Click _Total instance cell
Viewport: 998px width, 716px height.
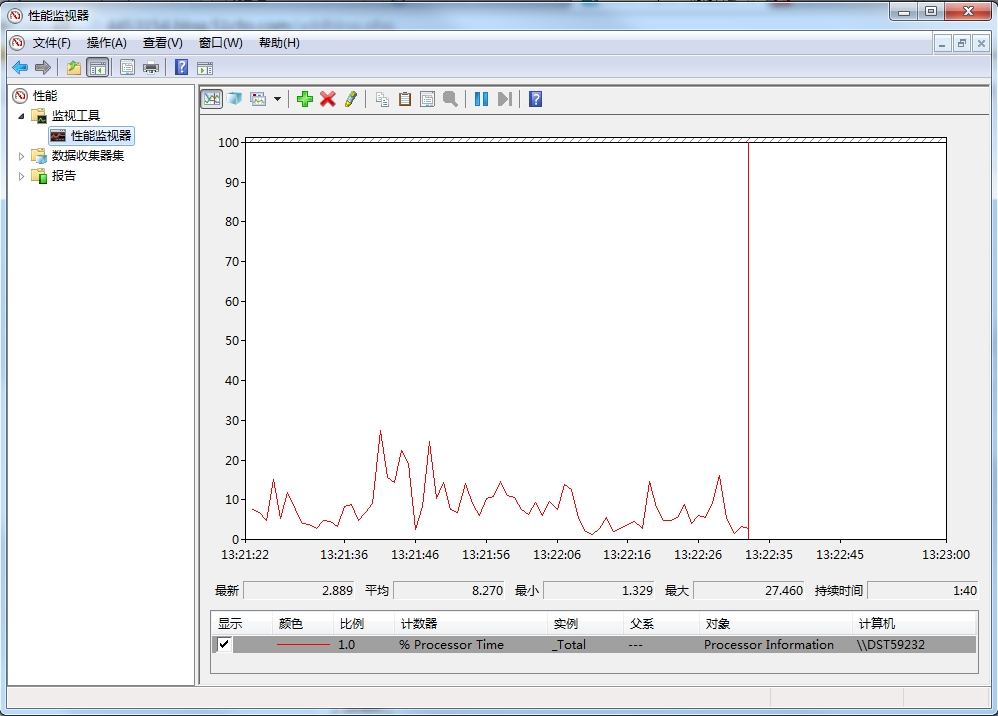(568, 645)
